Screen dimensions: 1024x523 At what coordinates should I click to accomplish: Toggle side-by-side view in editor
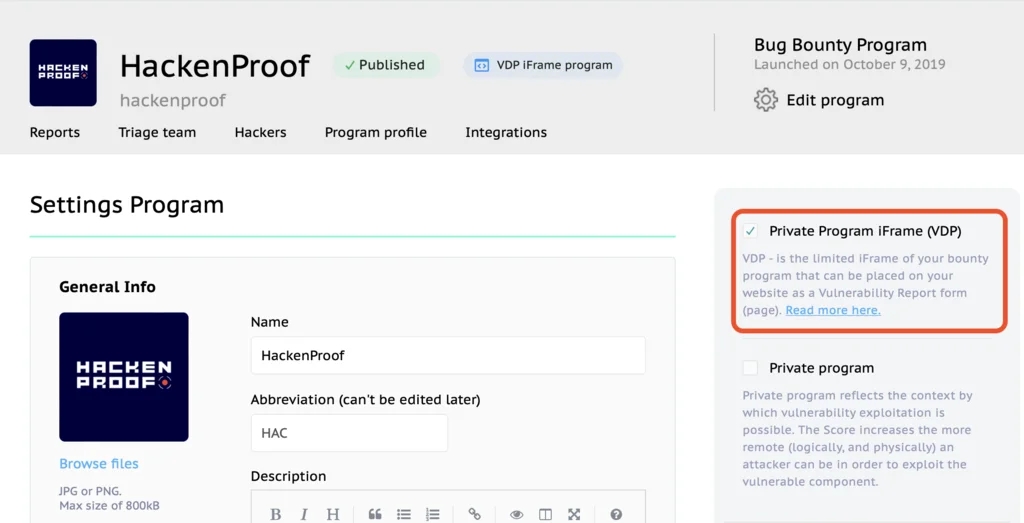pyautogui.click(x=545, y=515)
